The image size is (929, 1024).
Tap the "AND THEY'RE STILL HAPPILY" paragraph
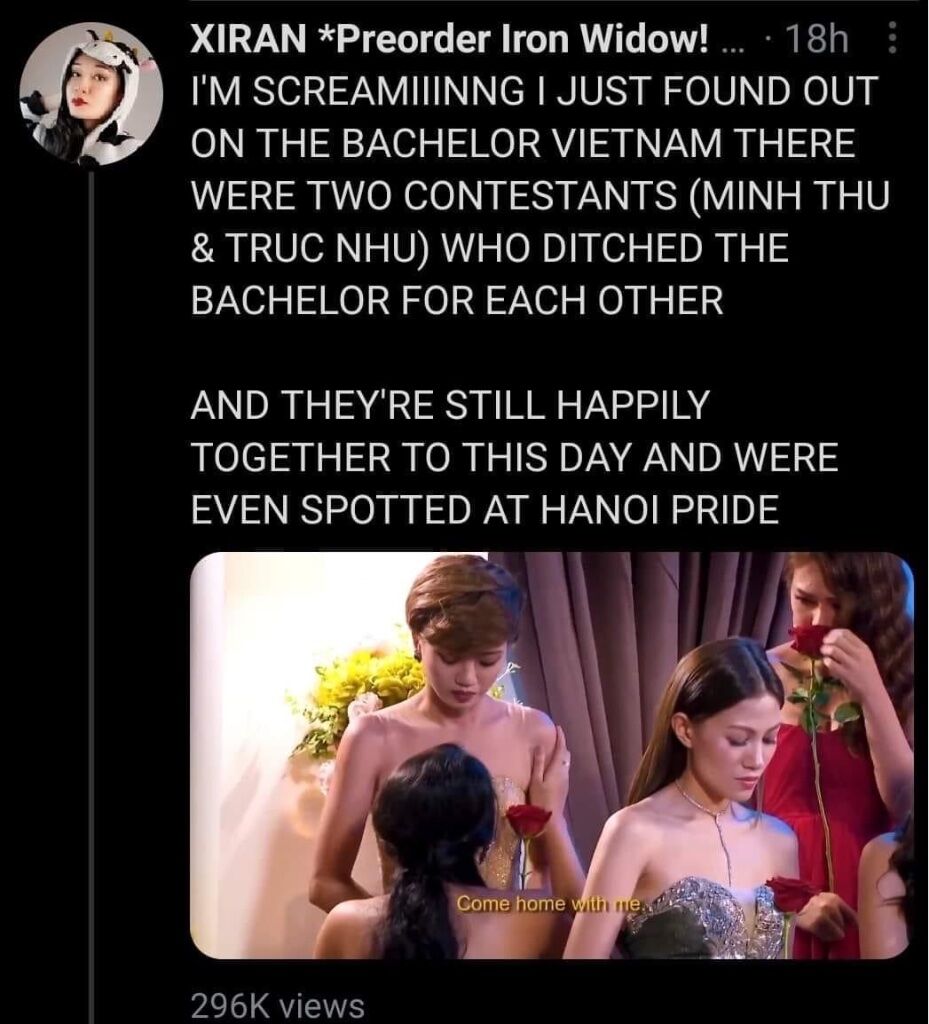tap(516, 456)
